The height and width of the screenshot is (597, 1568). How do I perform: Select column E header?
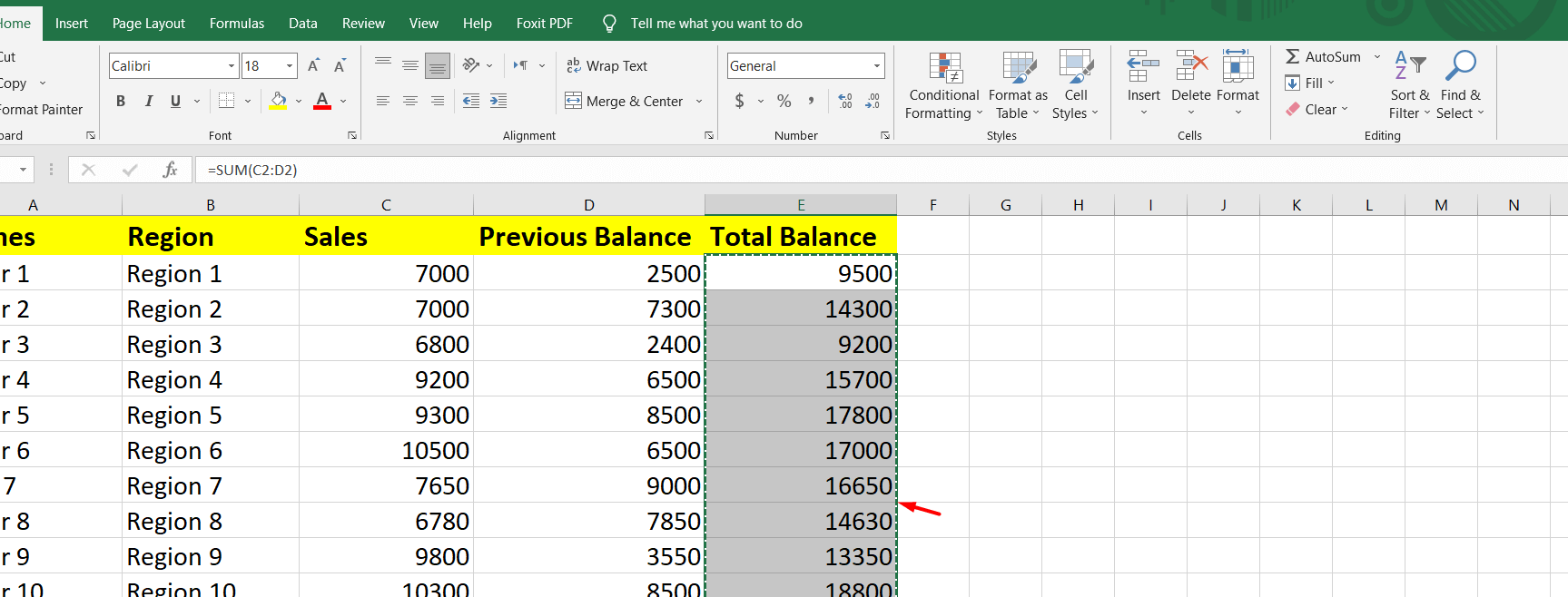(x=801, y=205)
